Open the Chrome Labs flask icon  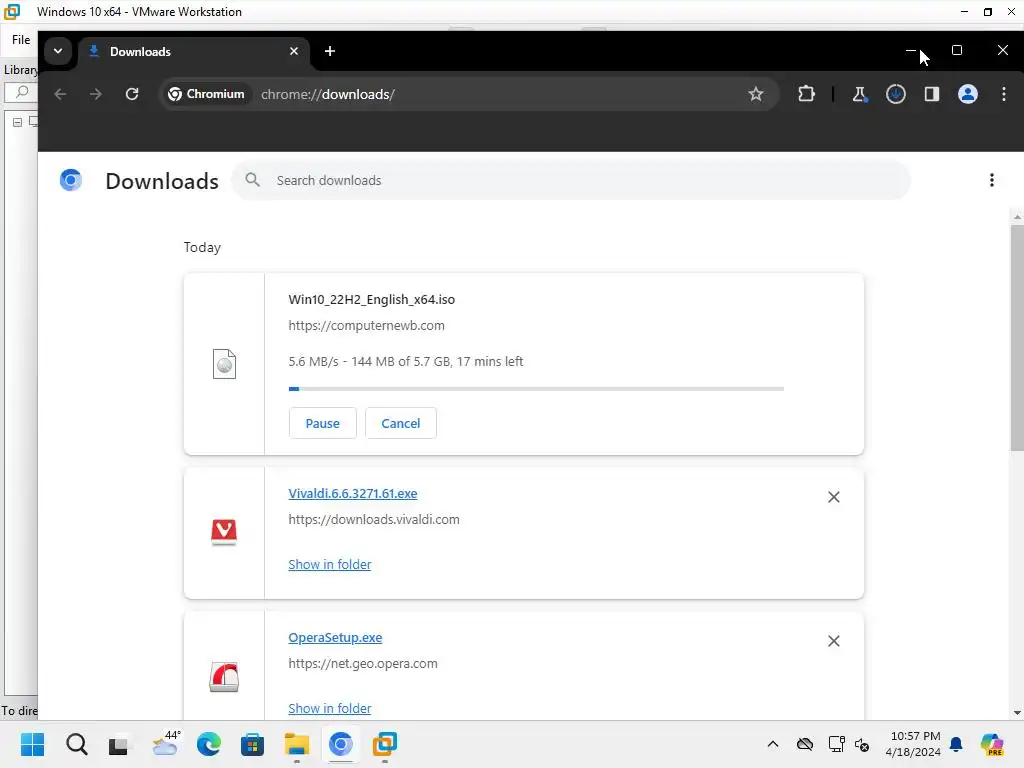(x=859, y=94)
